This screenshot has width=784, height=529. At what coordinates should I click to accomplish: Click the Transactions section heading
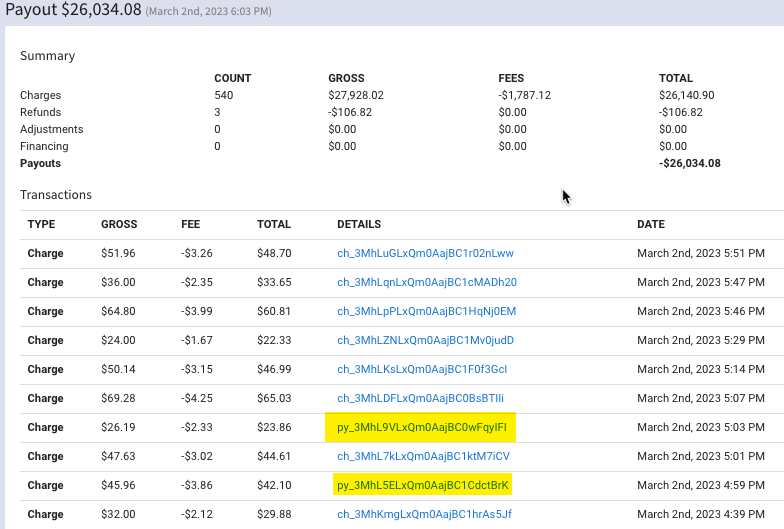coord(56,195)
